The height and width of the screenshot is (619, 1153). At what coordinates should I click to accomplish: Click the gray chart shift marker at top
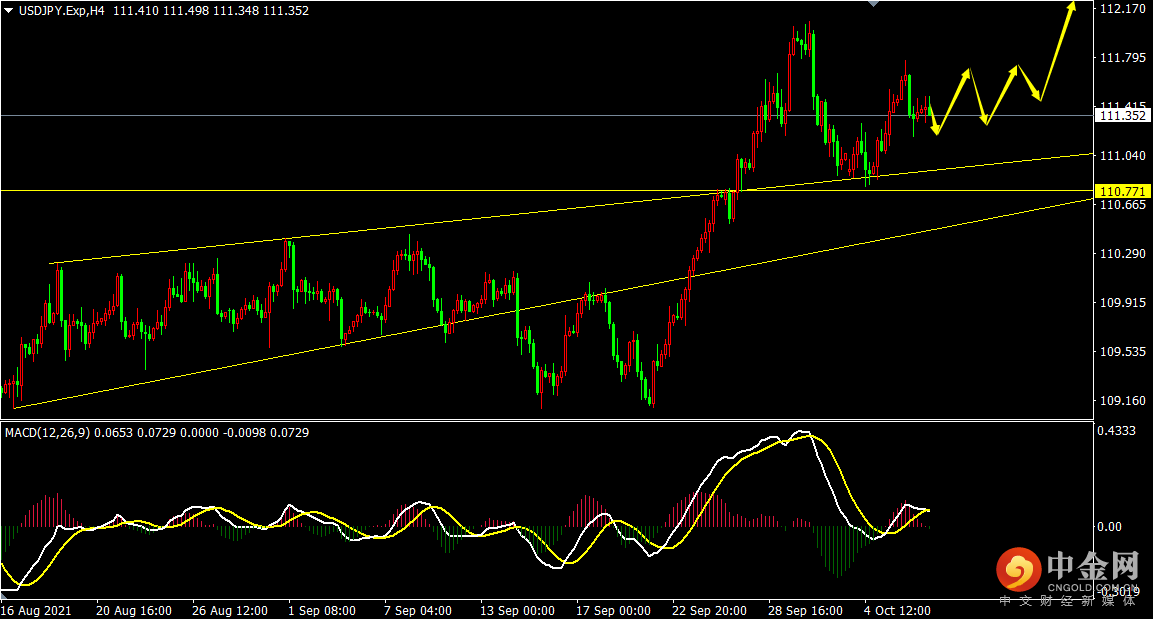(873, 4)
